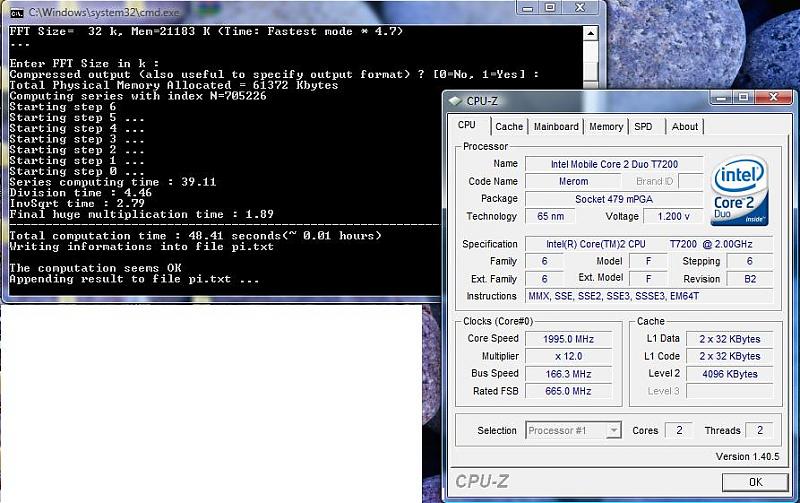Click the Series computing time line
Screen dimensions: 800x503
pyautogui.click(x=113, y=182)
